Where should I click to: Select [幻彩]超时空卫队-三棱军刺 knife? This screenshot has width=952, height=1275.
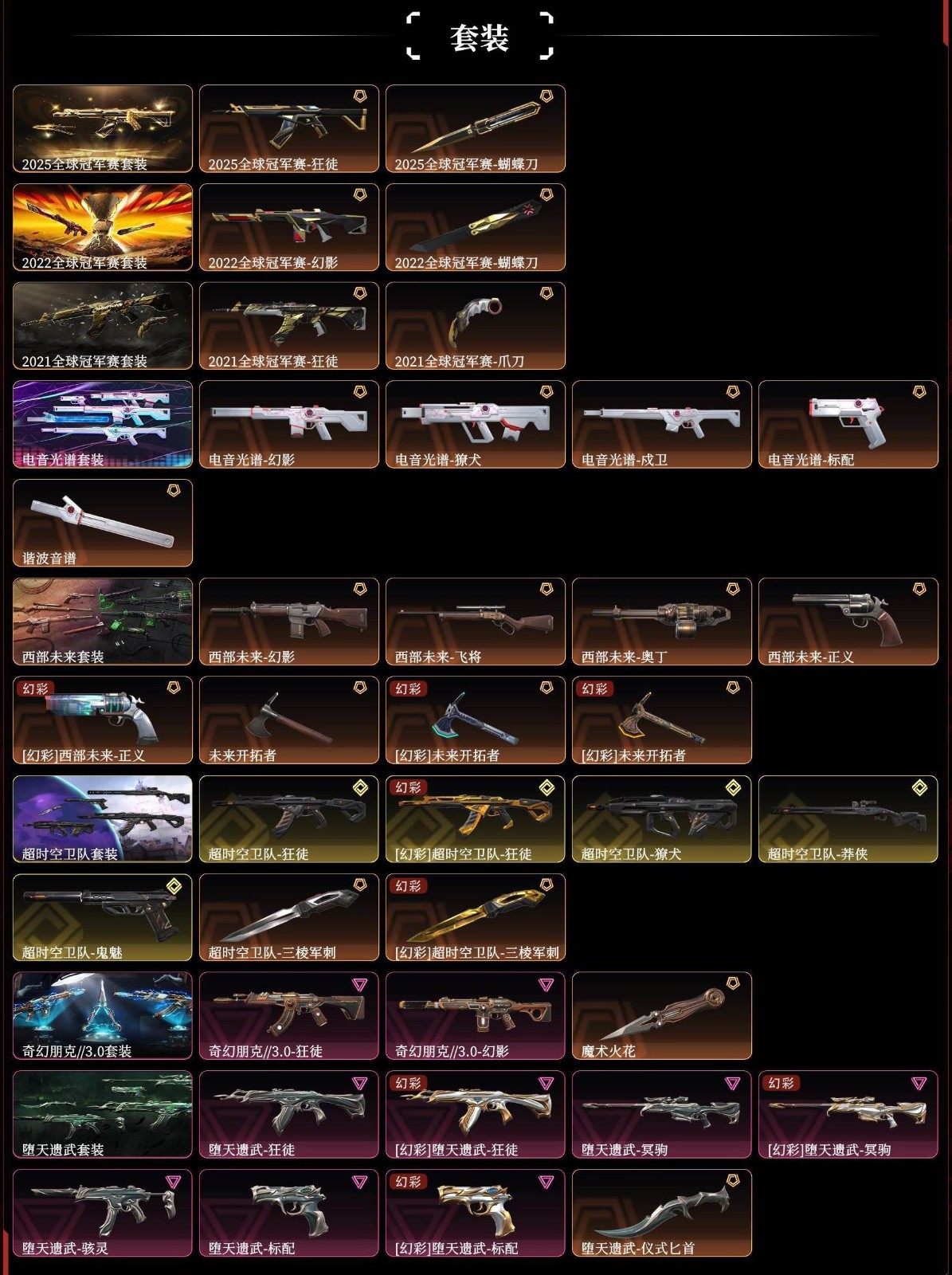click(476, 917)
